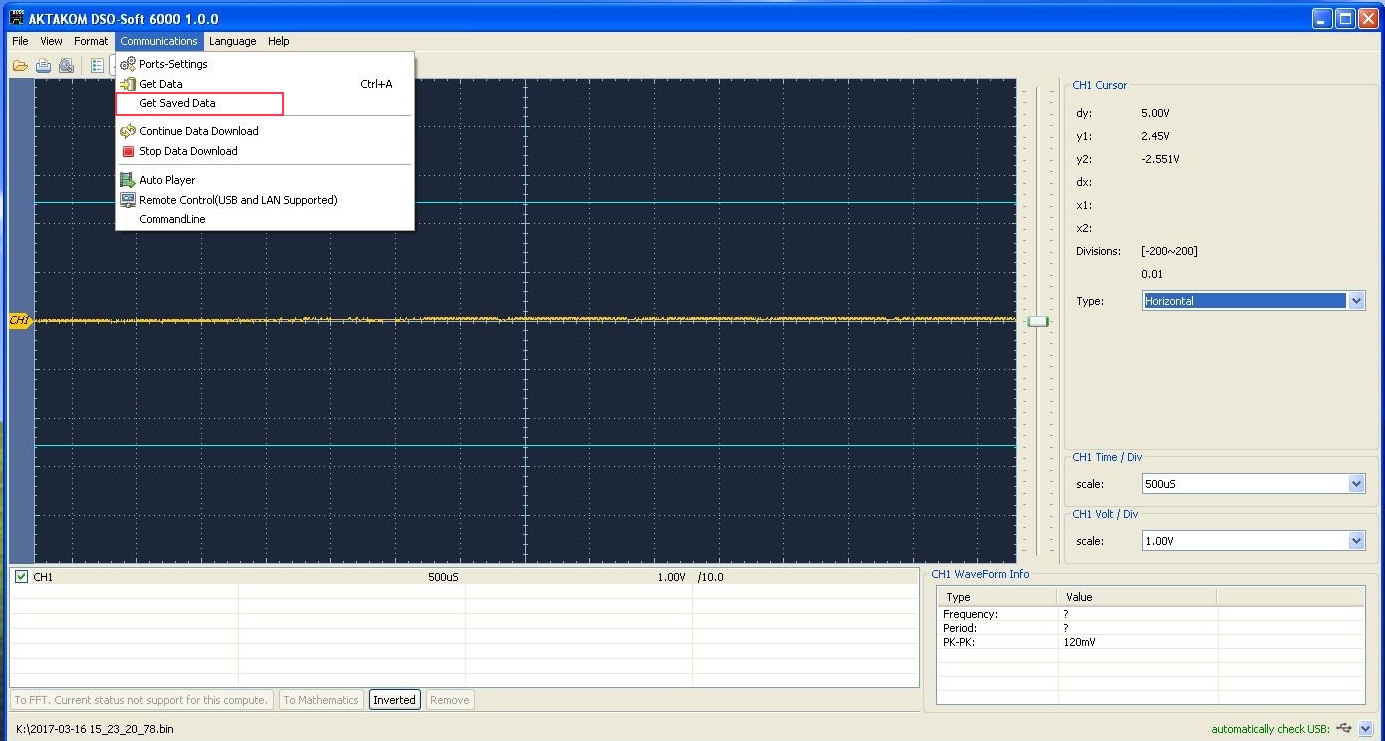This screenshot has width=1385, height=741.
Task: Open Ports-Settings from the Communications menu
Action: click(x=173, y=64)
